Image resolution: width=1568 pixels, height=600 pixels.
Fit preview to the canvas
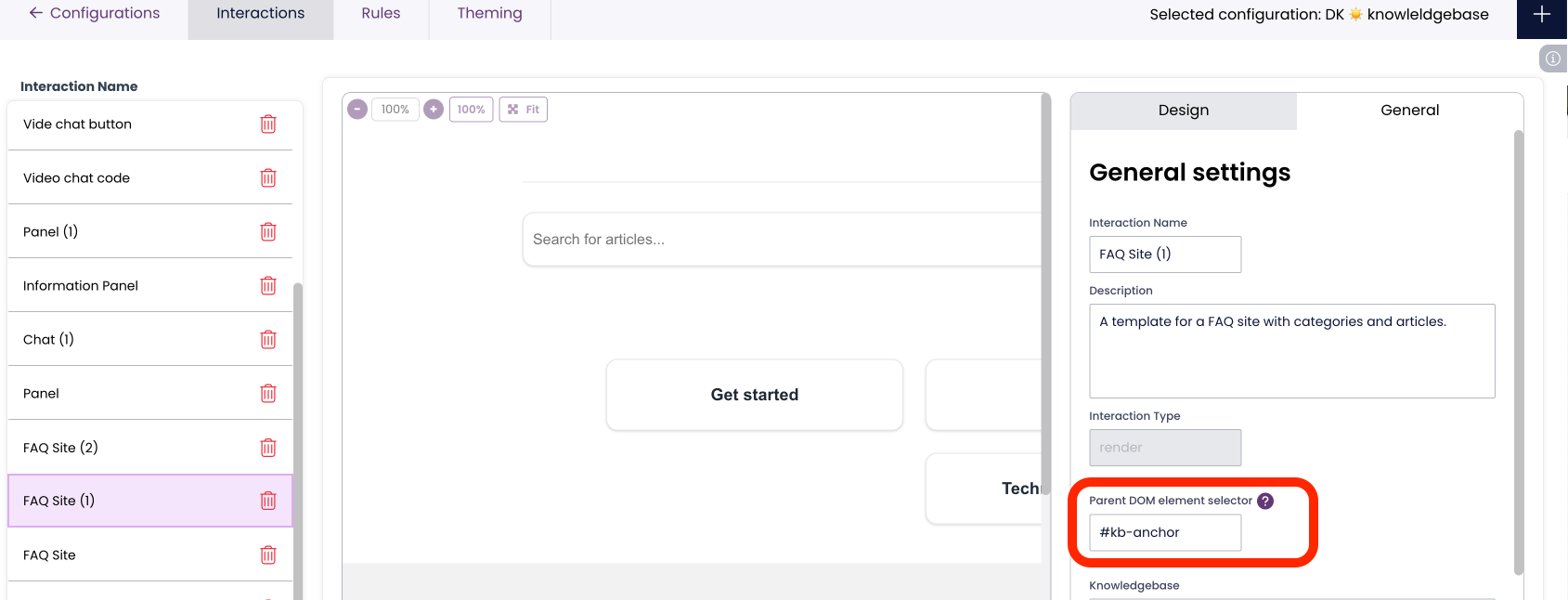(524, 110)
